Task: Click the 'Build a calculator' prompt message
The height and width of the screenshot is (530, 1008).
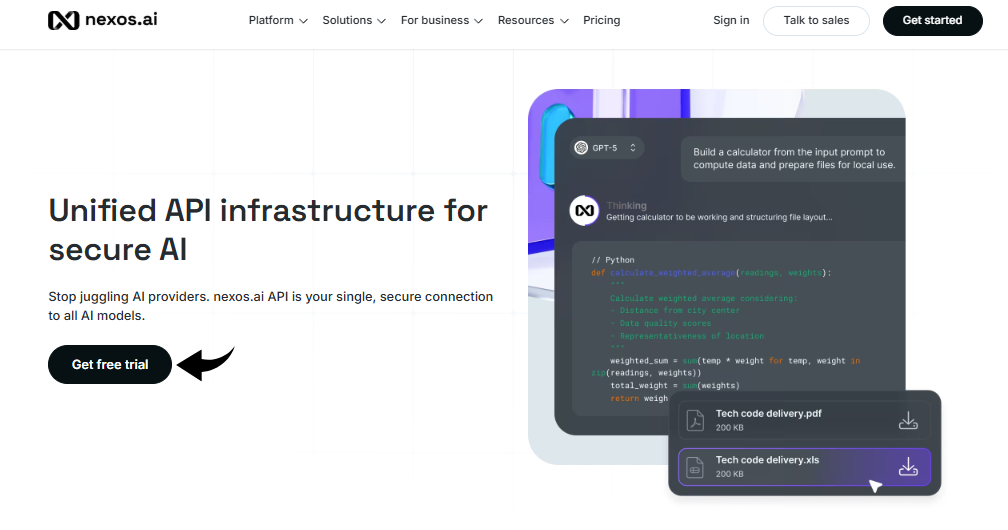Action: (793, 159)
